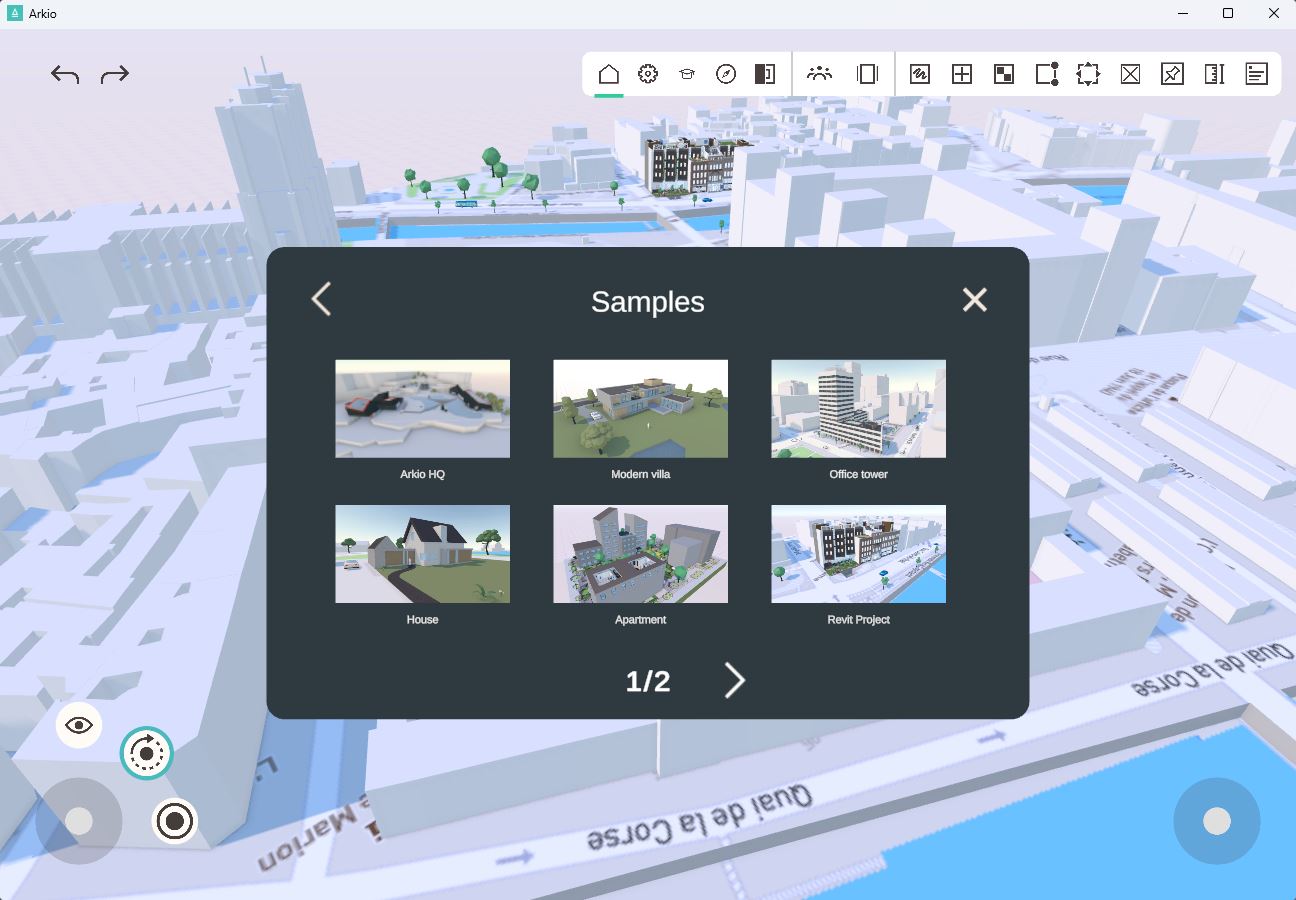Open the compass navigation tool

click(726, 74)
